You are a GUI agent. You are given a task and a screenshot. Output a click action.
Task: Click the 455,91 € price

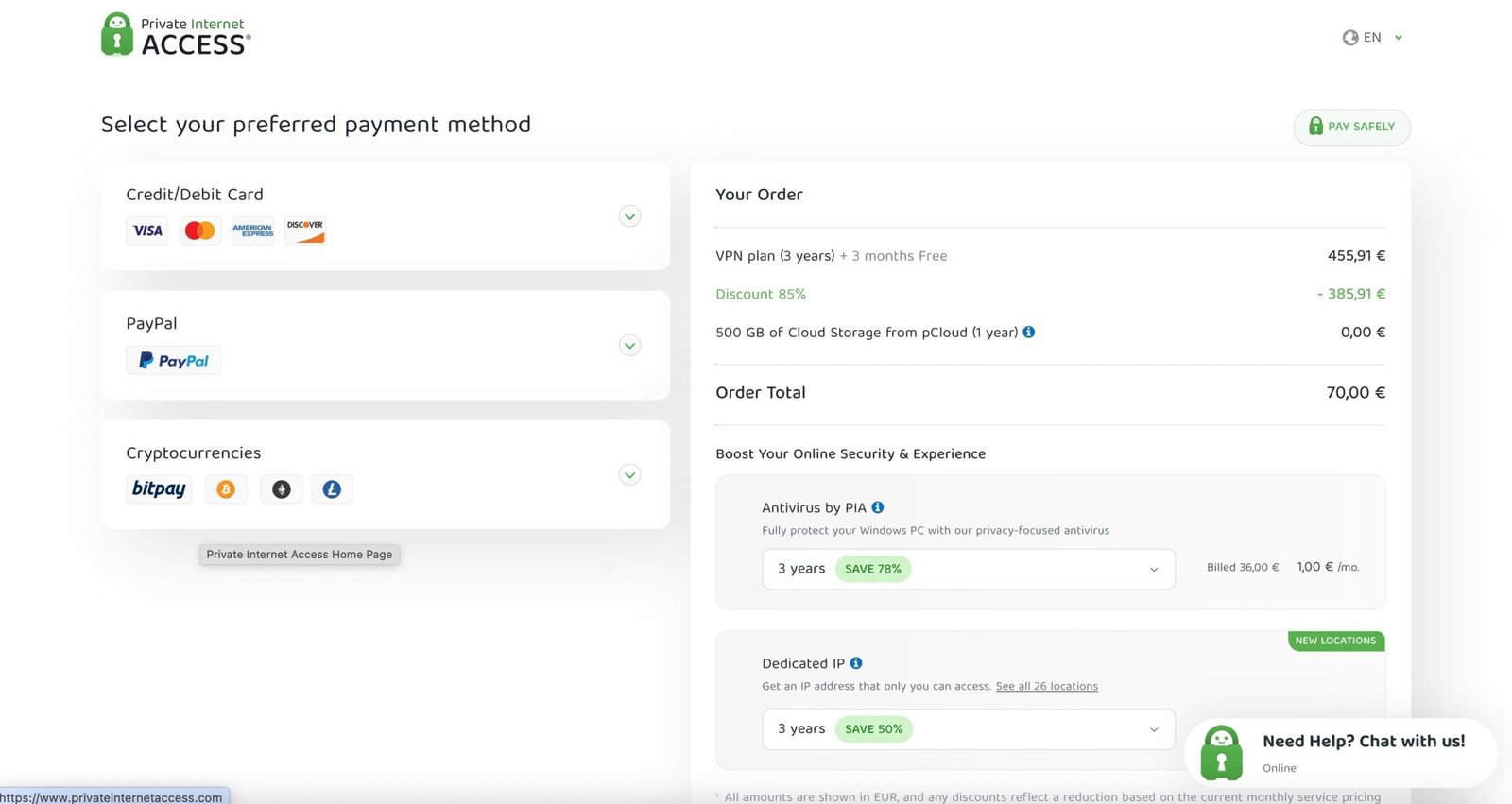1357,256
